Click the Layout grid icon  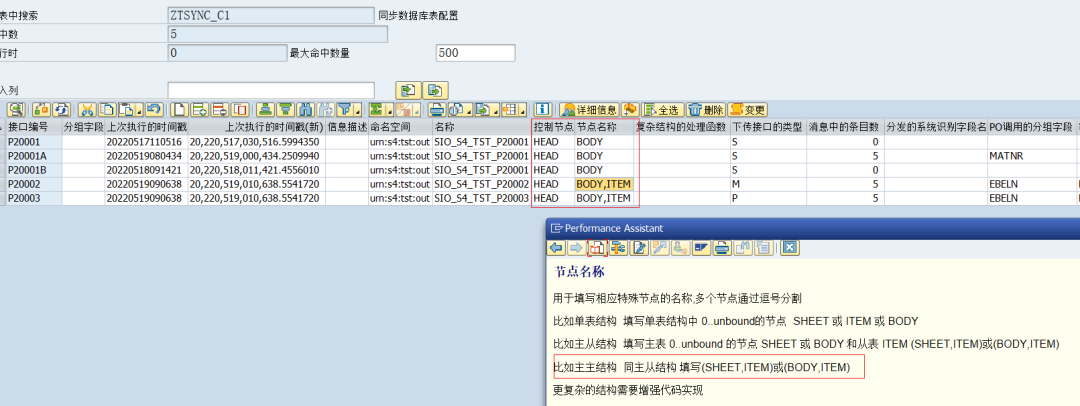(509, 110)
